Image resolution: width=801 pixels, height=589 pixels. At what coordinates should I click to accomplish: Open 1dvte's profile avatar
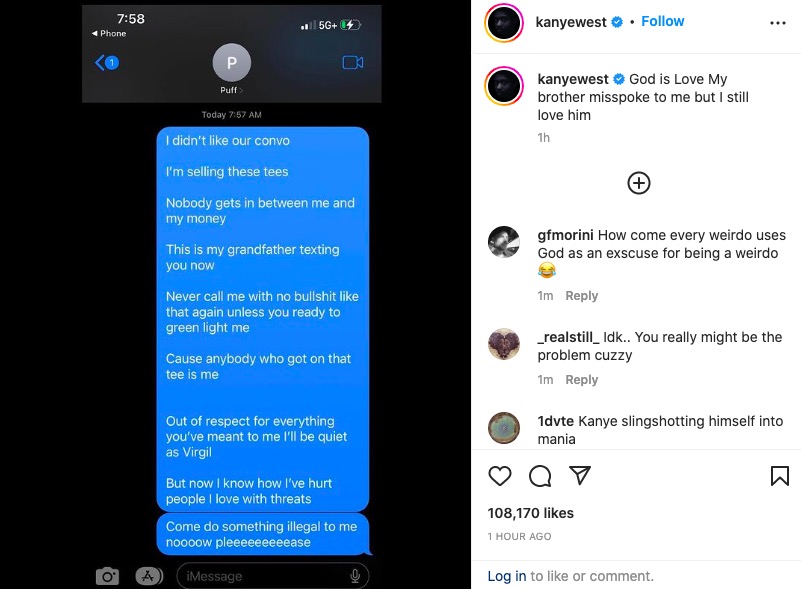(504, 428)
